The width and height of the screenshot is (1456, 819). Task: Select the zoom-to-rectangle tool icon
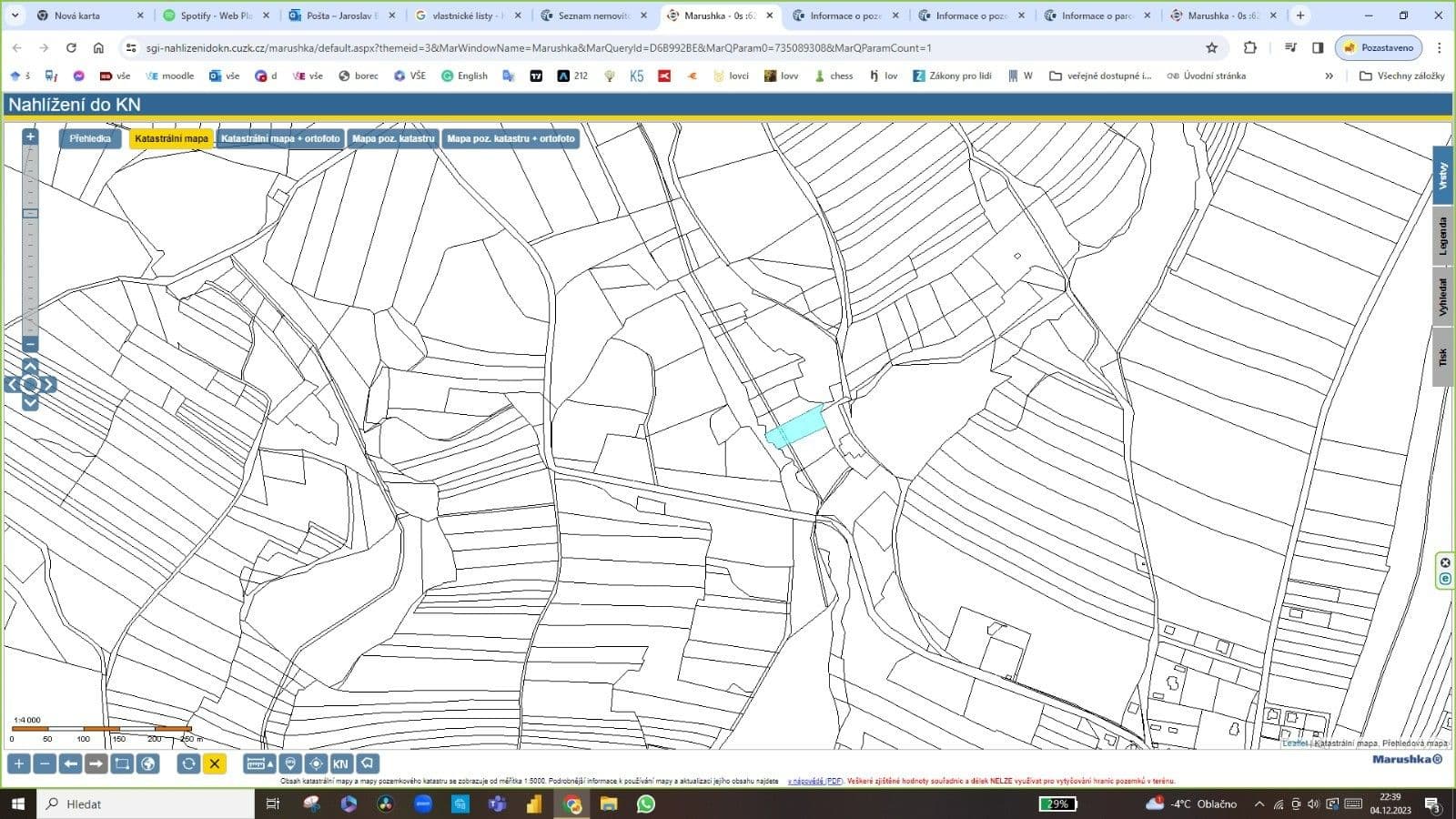122,763
